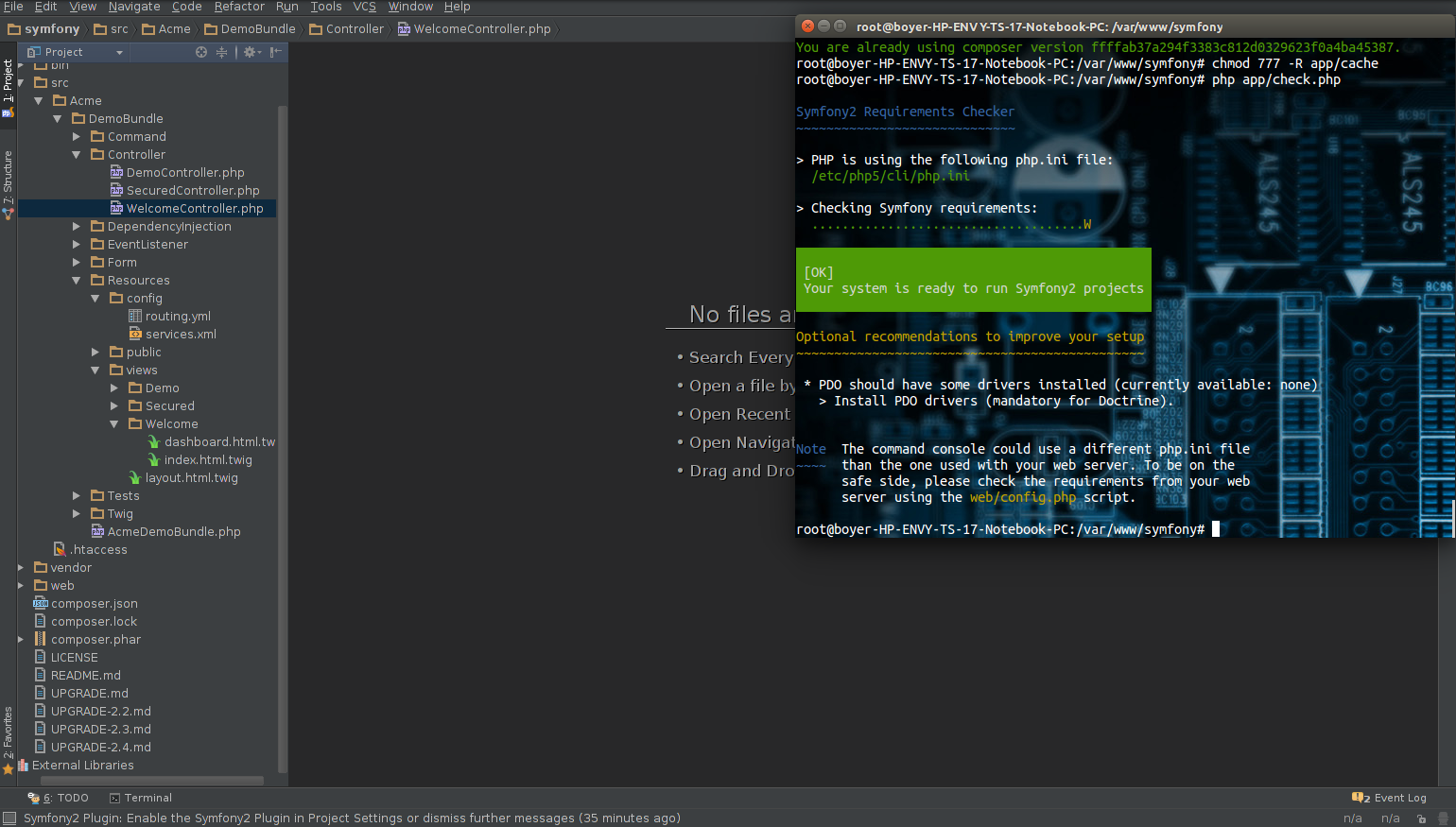
Task: Select the Tests folder
Action: [x=115, y=496]
